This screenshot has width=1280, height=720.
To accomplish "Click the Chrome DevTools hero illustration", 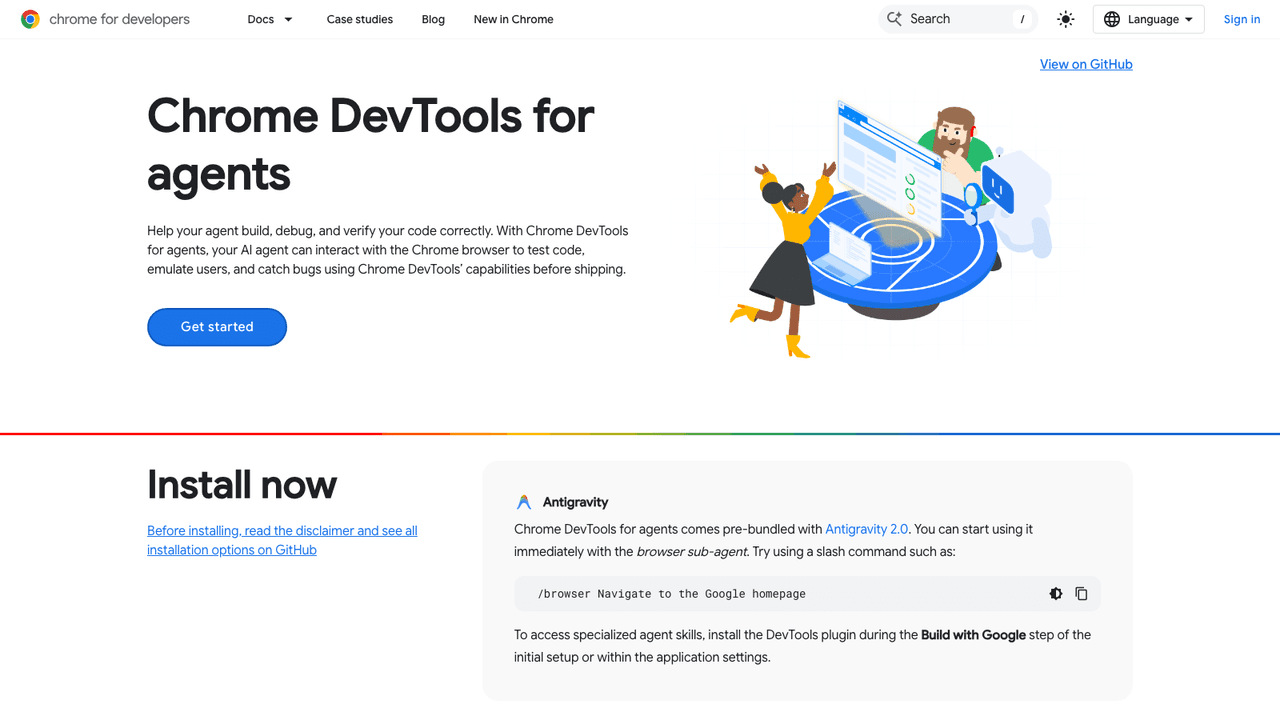I will 892,228.
